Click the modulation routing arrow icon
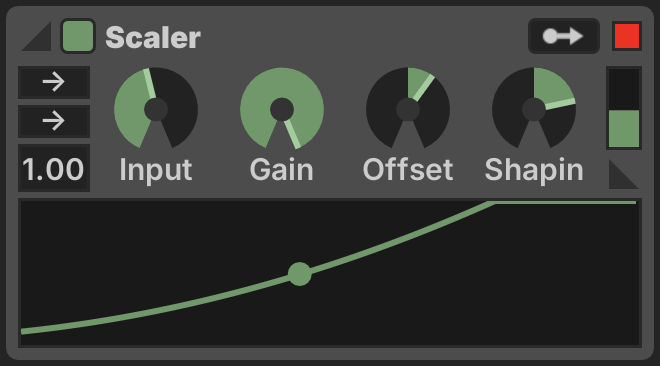Screen dimensions: 660x366 coord(564,36)
